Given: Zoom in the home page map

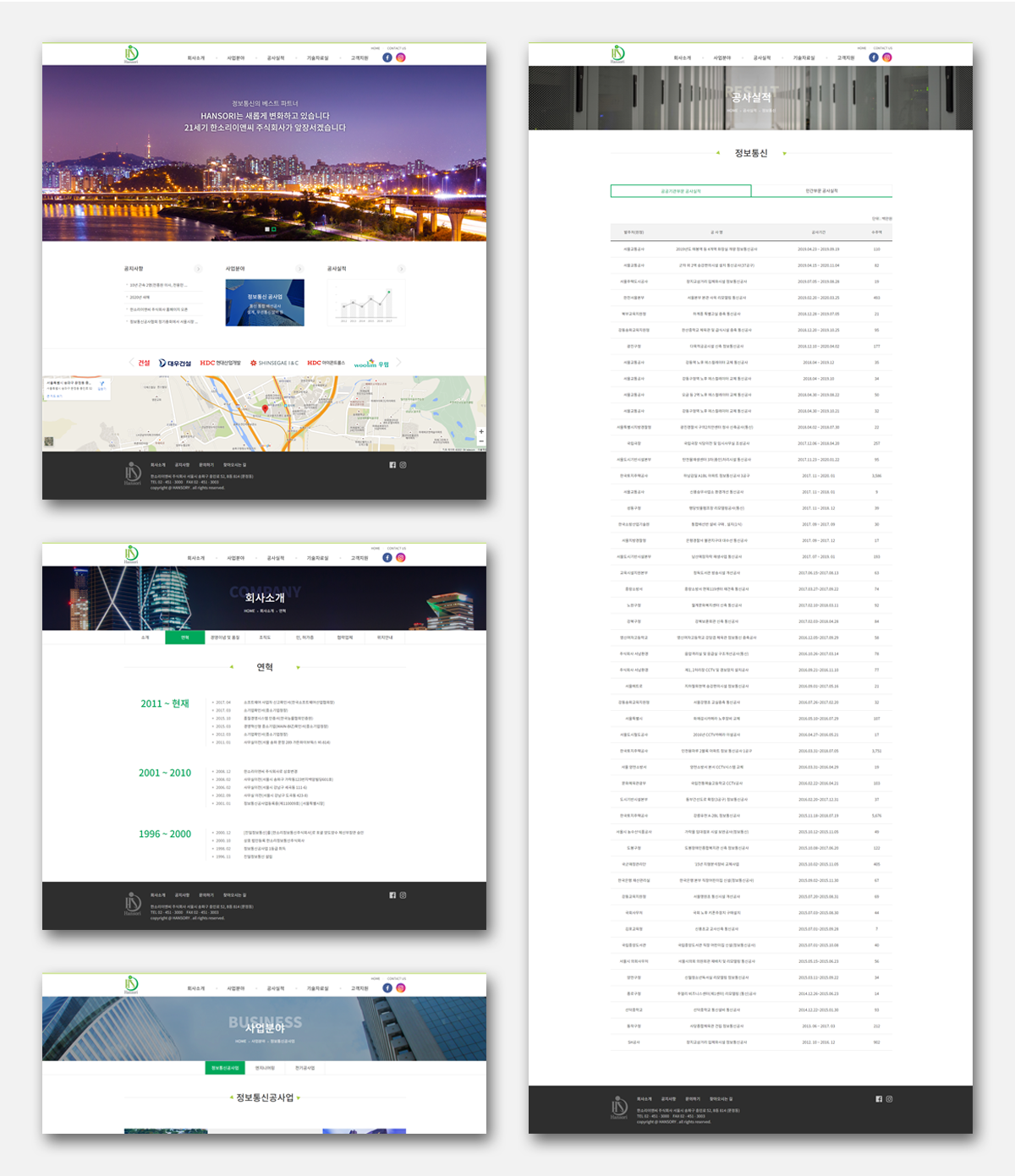Looking at the screenshot, I should [x=481, y=432].
